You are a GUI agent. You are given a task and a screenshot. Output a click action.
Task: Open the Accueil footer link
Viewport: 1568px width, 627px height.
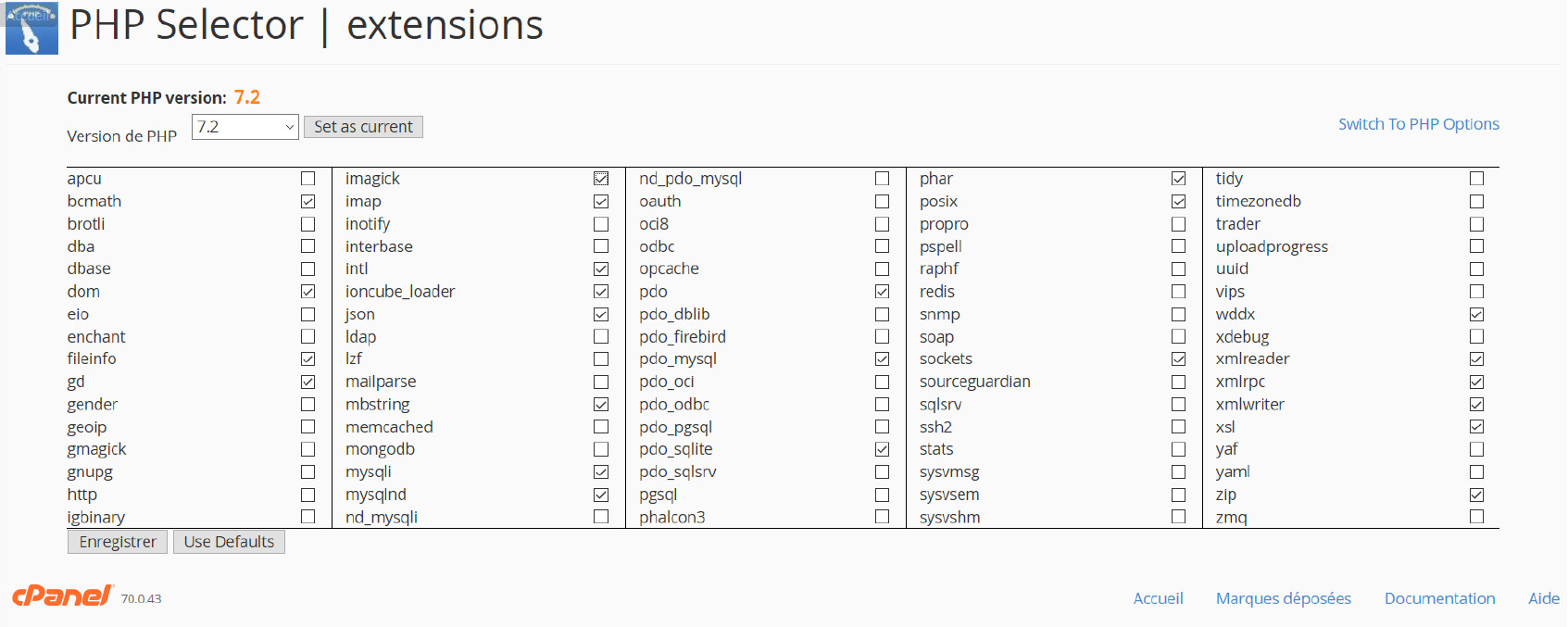(1158, 598)
